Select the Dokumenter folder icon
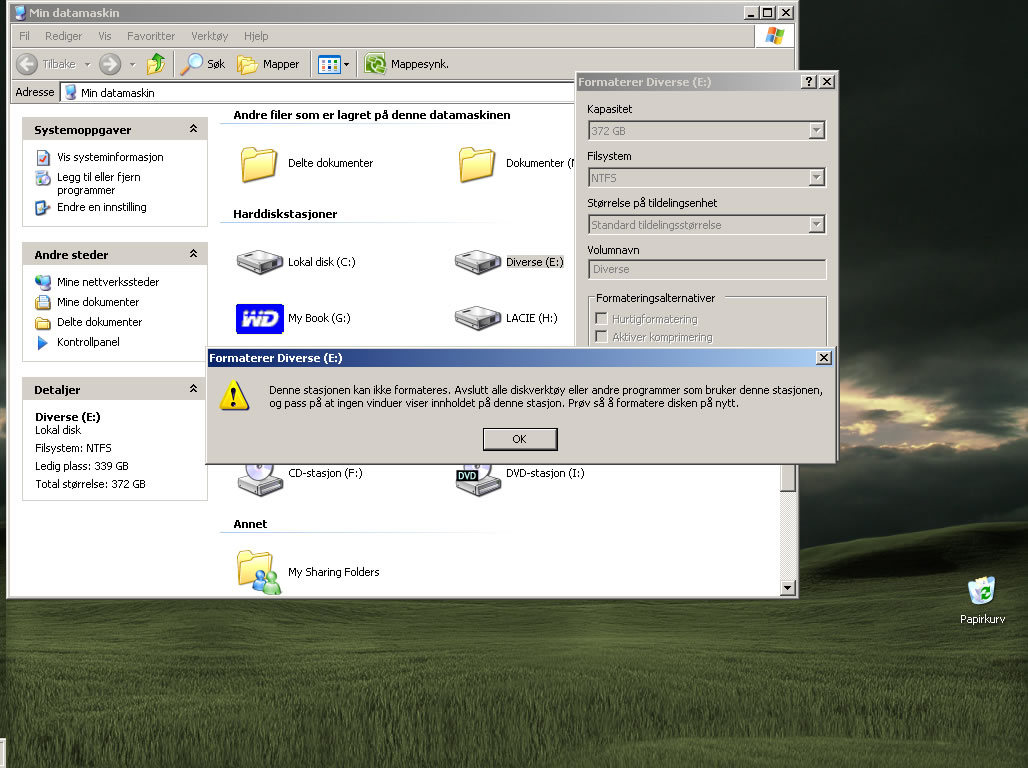The height and width of the screenshot is (768, 1028). tap(477, 163)
